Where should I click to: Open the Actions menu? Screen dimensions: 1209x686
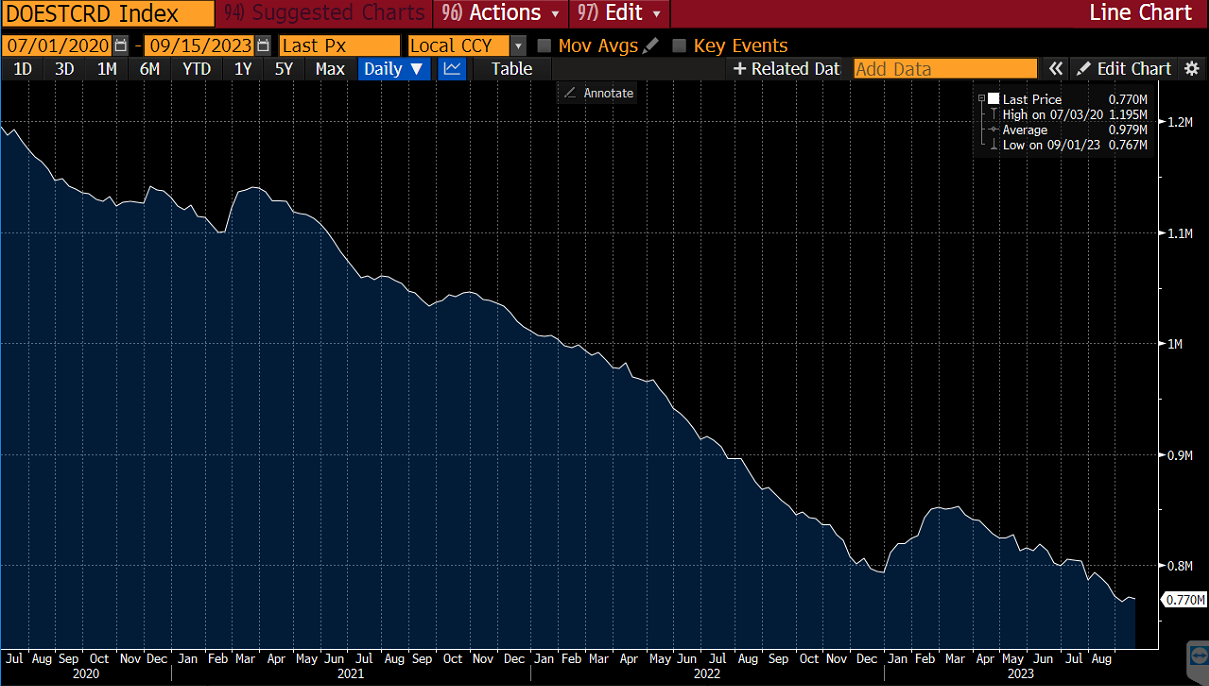(503, 14)
